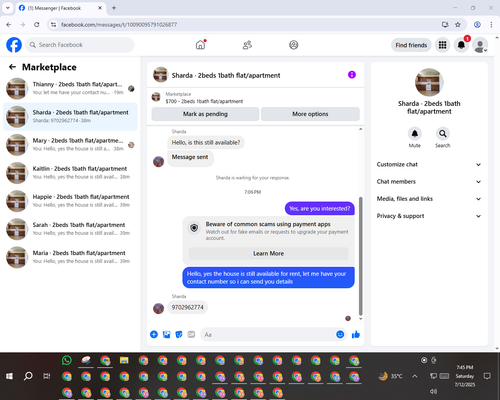
Task: Open Task View on taskbar
Action: (x=47, y=376)
